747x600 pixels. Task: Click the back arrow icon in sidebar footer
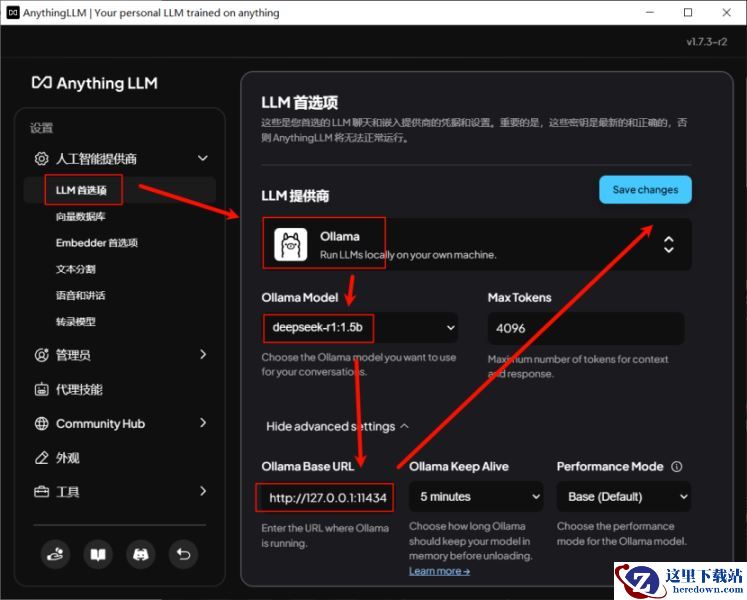point(182,553)
